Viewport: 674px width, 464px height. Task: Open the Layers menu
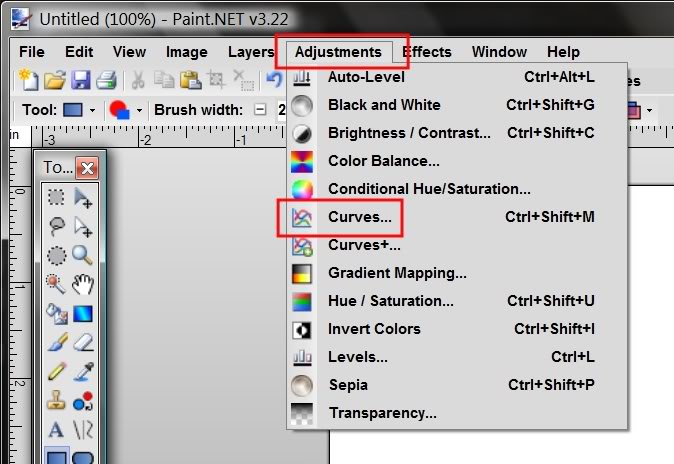tap(251, 52)
